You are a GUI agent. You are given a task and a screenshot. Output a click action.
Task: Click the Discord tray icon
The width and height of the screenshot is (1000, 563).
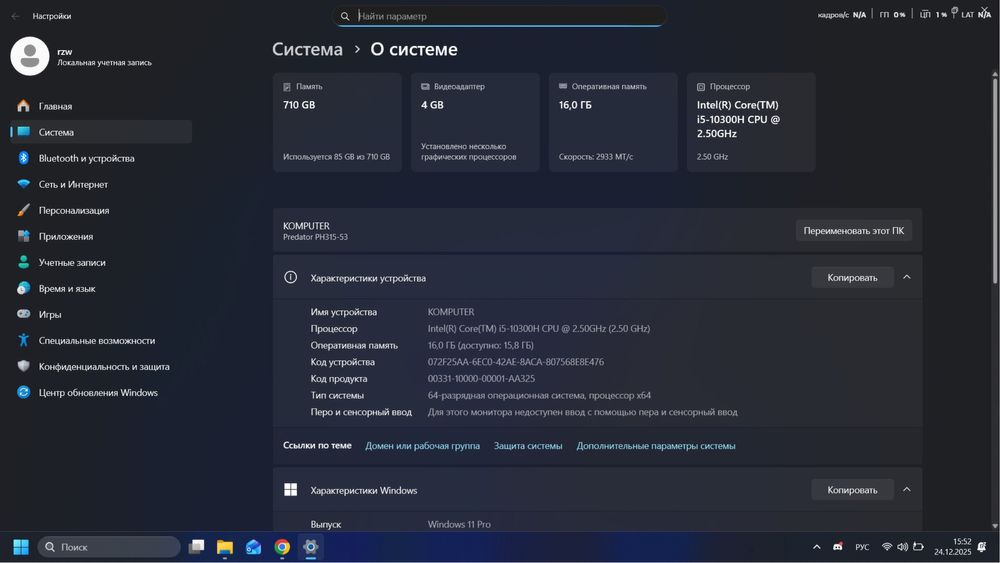[837, 547]
